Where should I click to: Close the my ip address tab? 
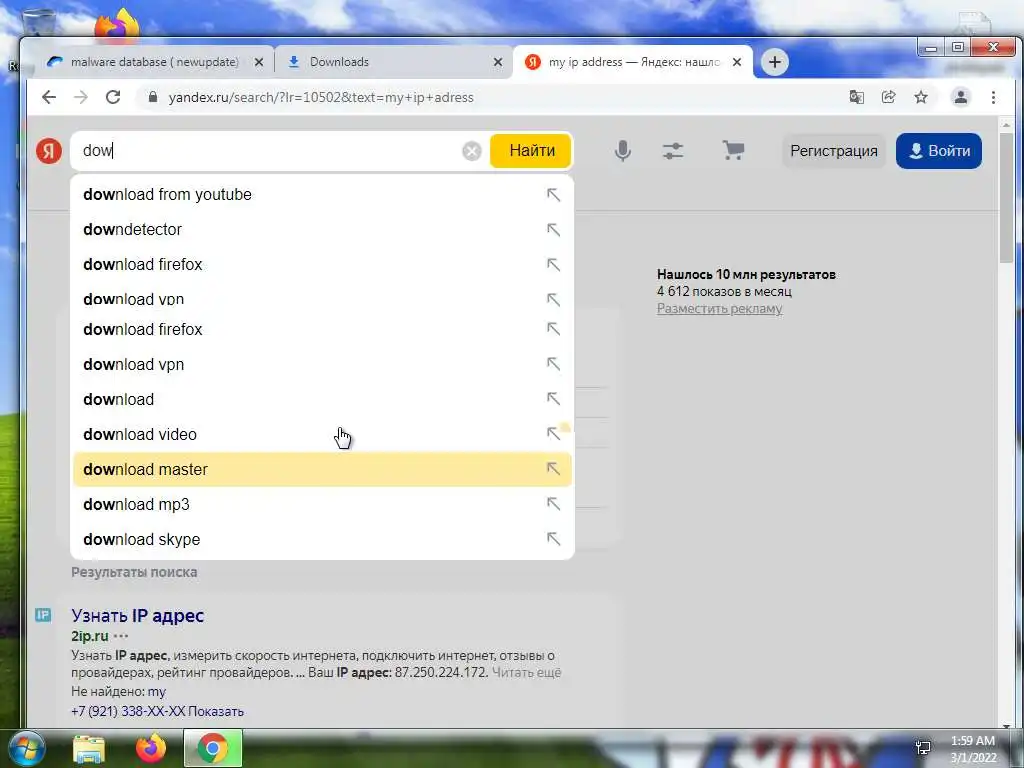click(737, 62)
